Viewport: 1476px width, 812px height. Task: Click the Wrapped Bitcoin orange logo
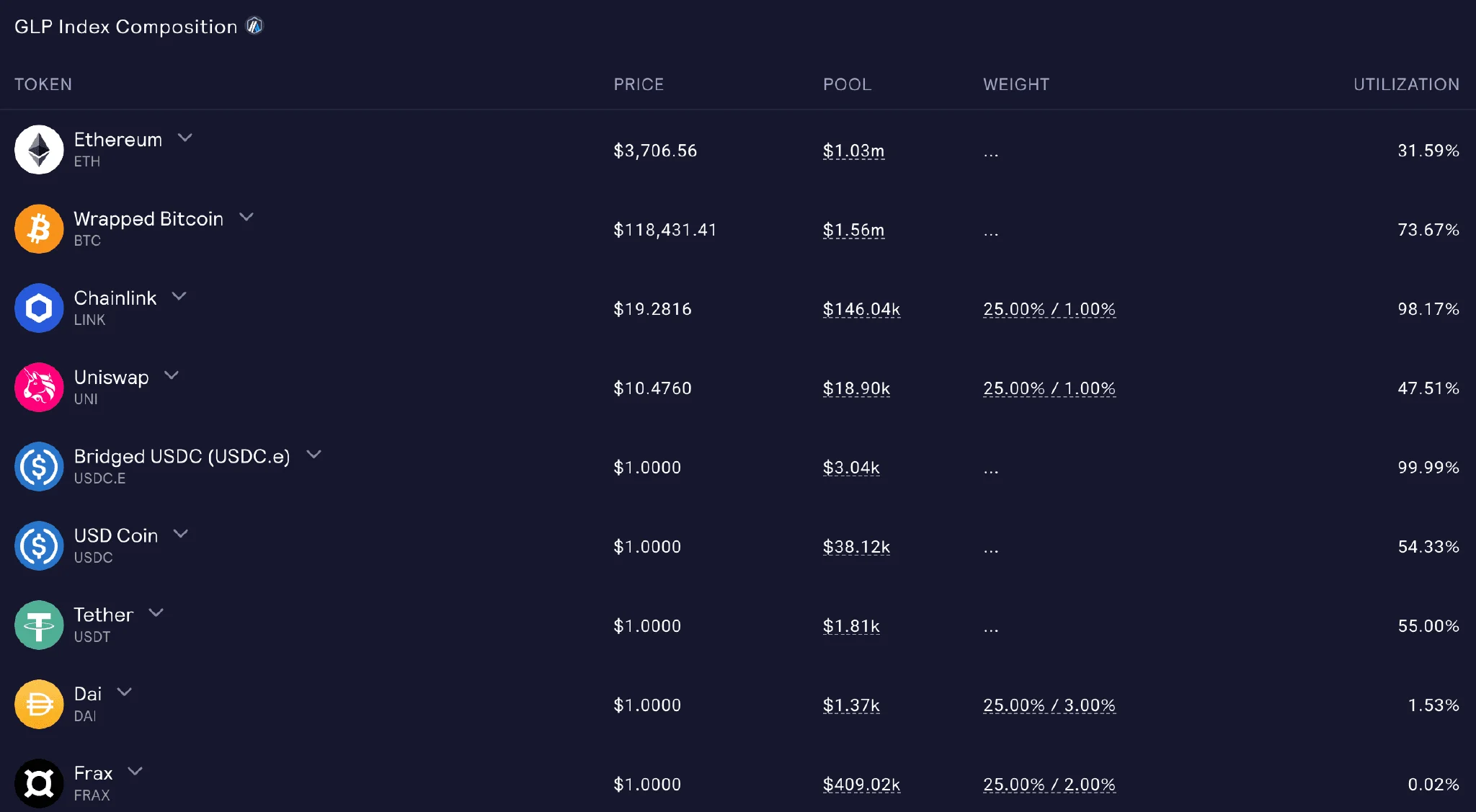tap(39, 229)
